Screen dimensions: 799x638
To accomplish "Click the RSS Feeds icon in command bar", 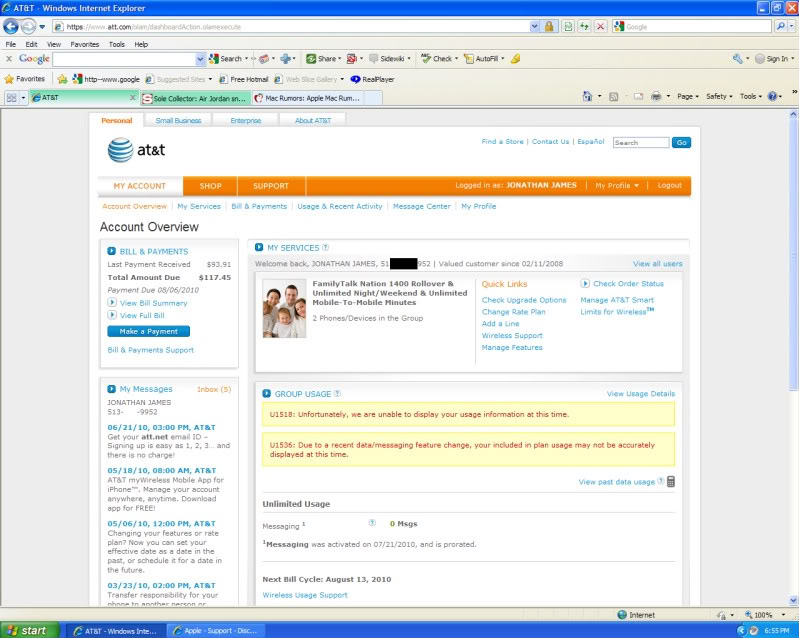I will [614, 96].
